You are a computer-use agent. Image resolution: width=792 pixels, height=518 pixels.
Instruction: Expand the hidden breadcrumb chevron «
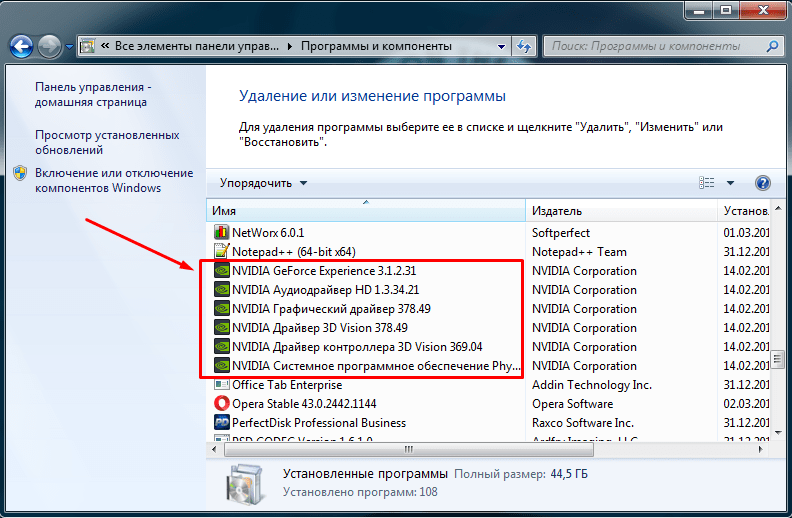[105, 46]
